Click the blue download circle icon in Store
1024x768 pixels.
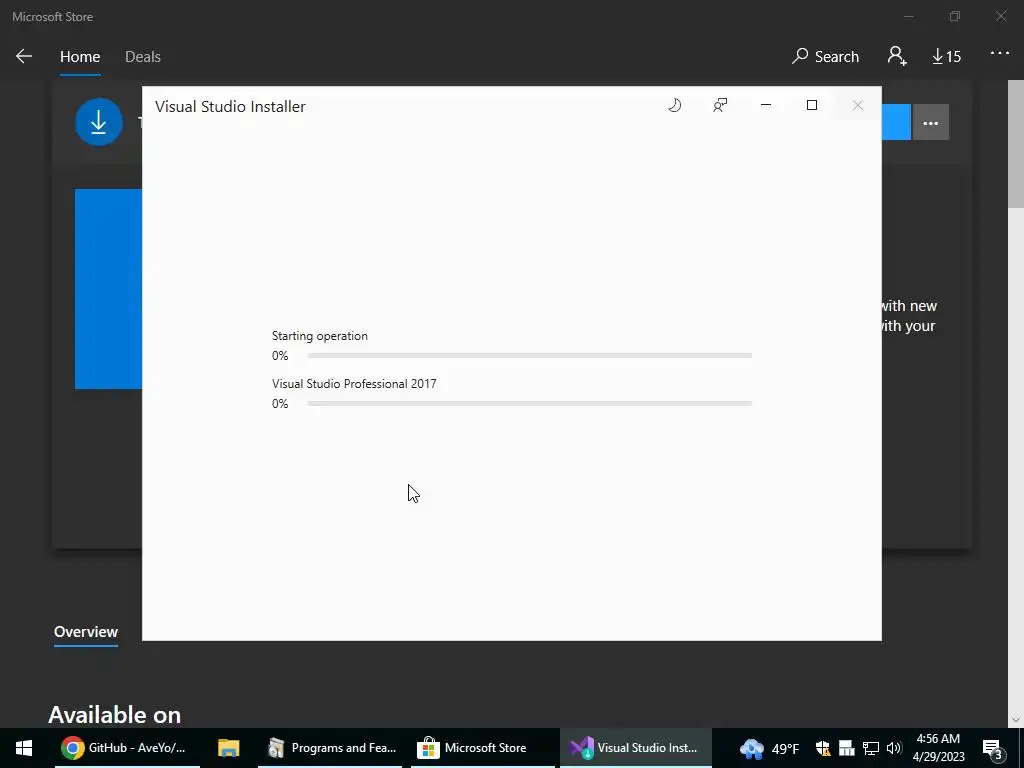[x=99, y=122]
